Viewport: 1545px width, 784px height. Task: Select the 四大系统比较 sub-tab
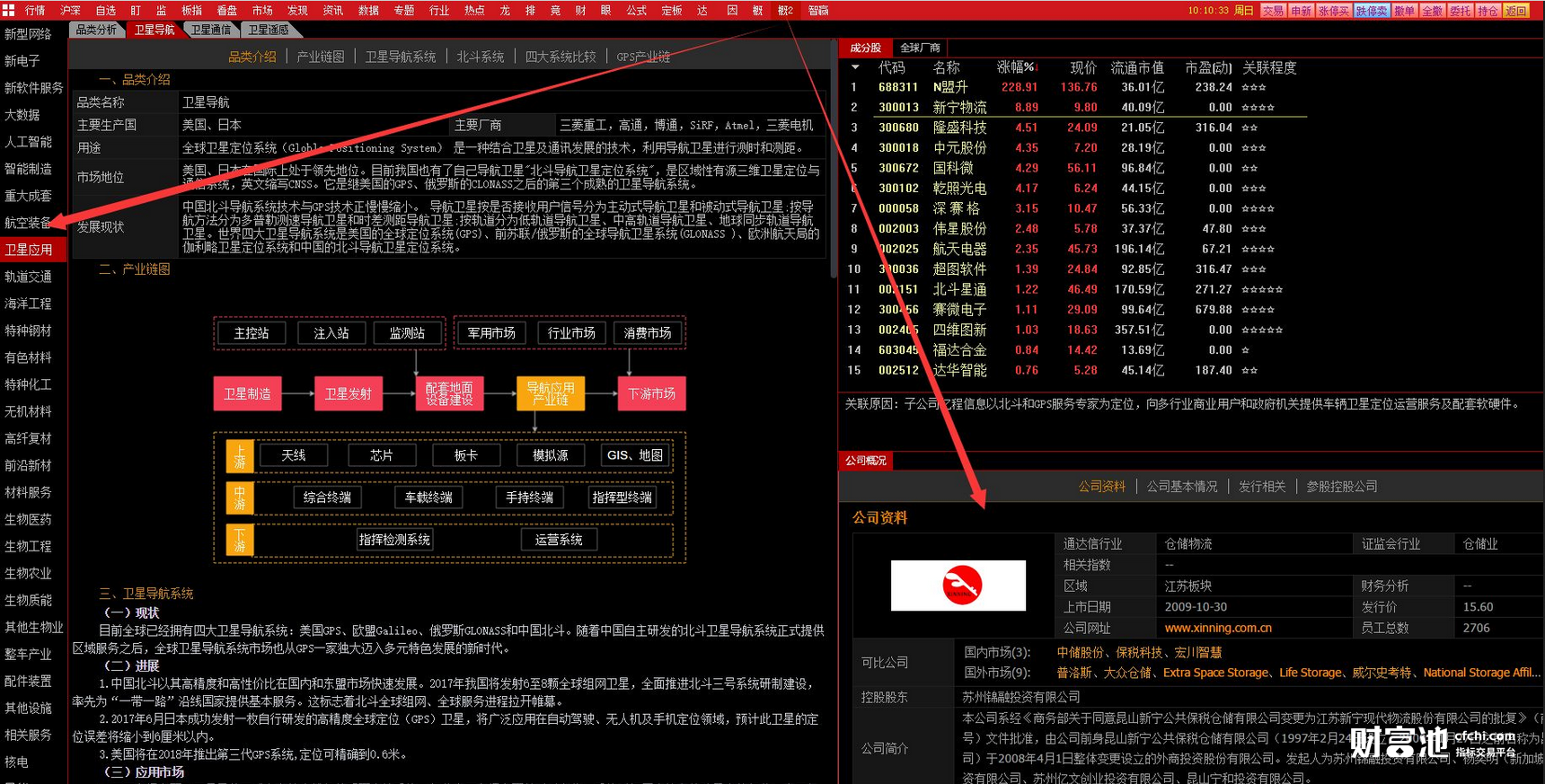tap(561, 57)
